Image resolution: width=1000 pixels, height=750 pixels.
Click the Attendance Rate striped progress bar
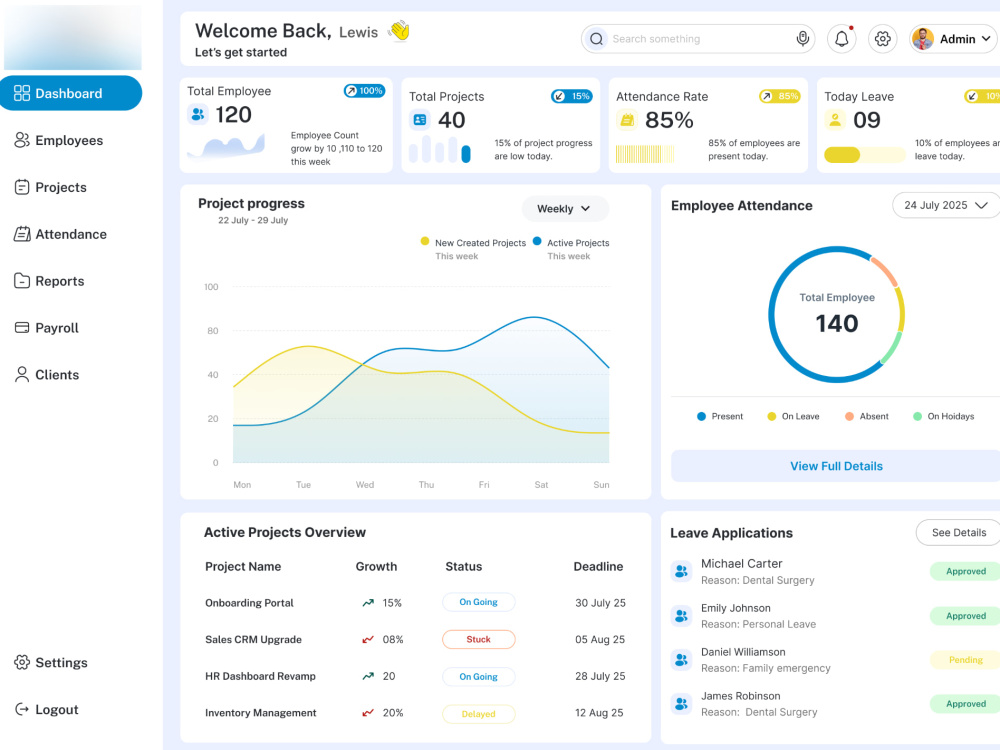(645, 154)
